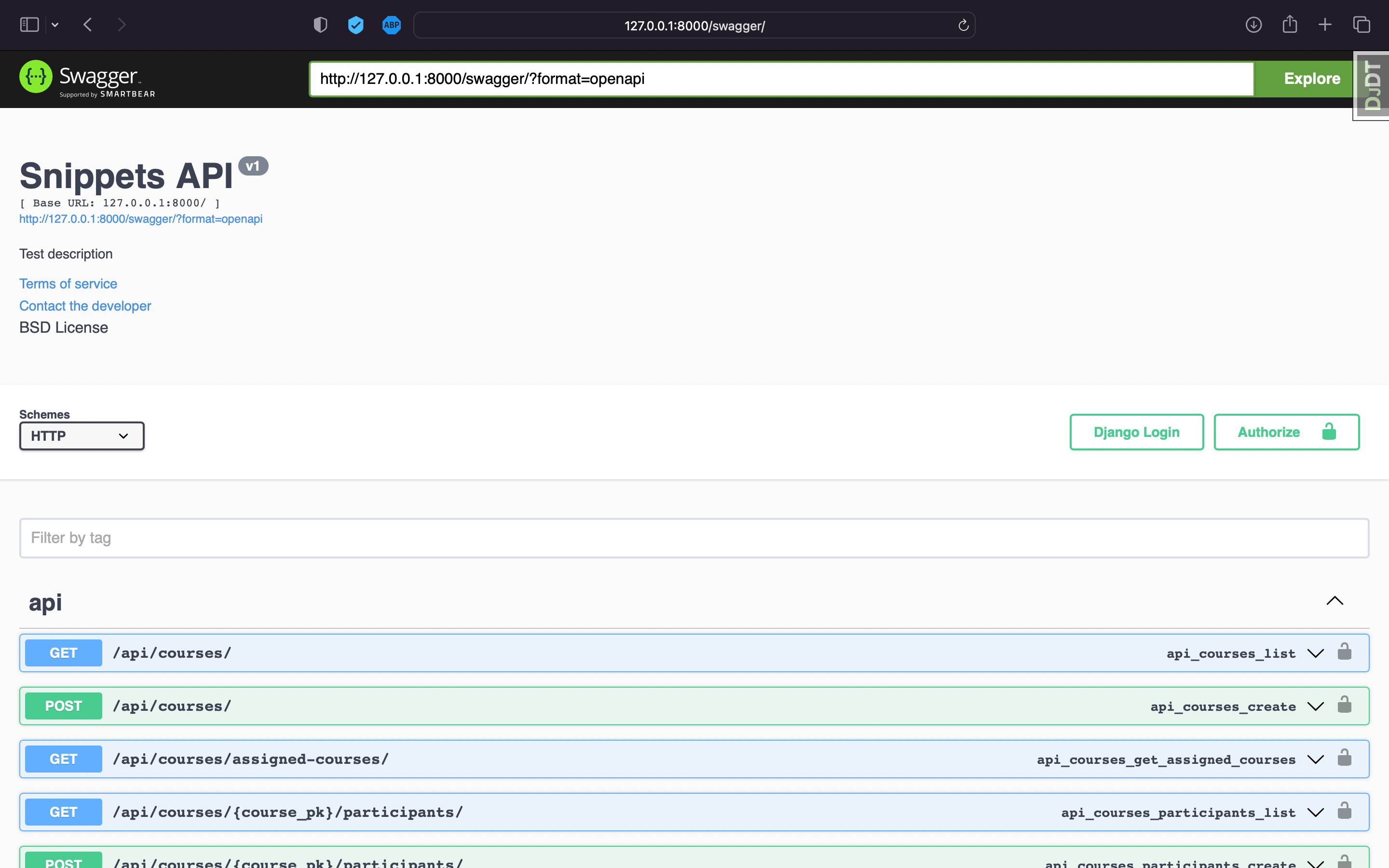Toggle the Safari sidebar

click(29, 25)
